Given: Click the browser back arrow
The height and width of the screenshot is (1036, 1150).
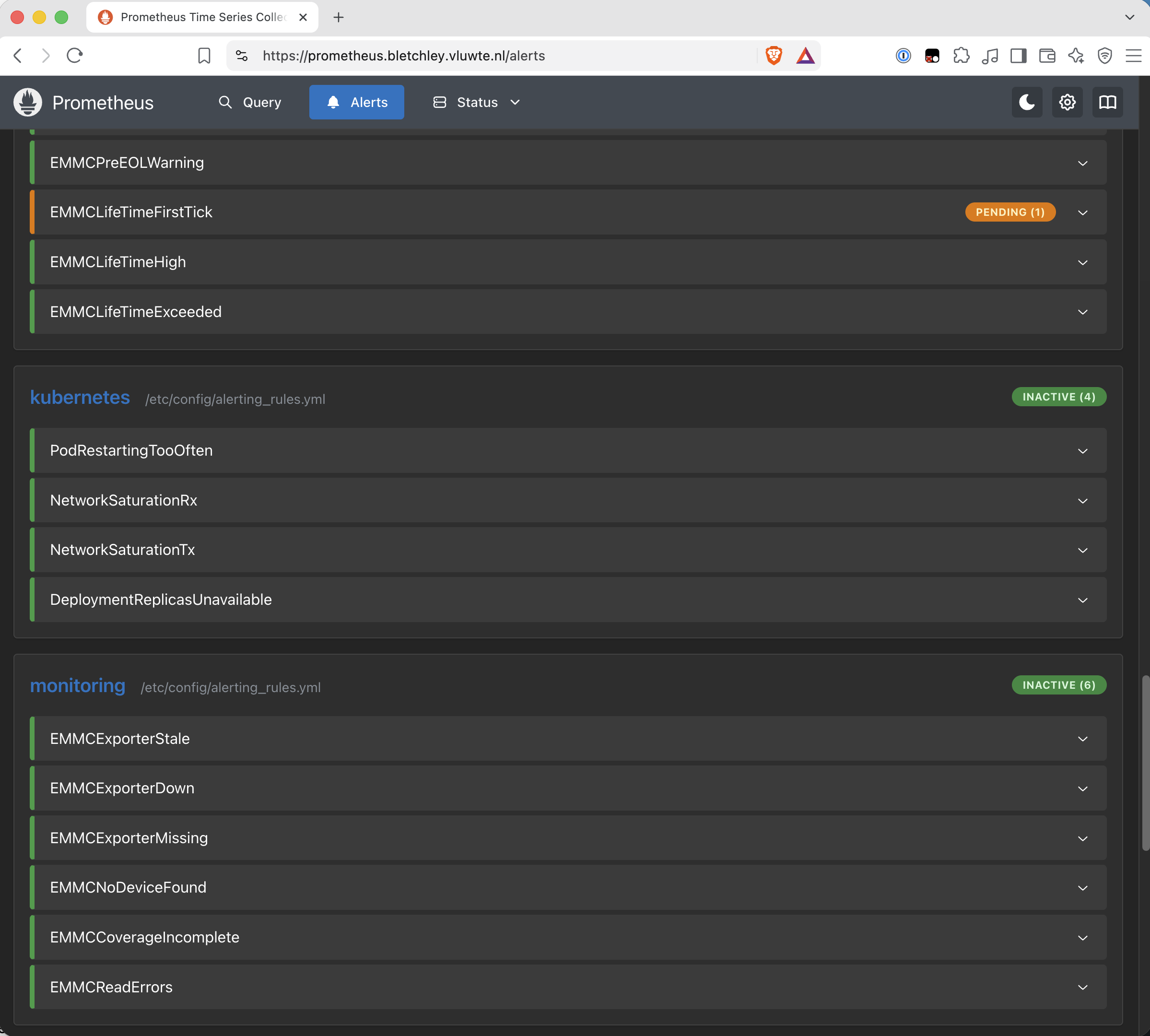Looking at the screenshot, I should (18, 56).
